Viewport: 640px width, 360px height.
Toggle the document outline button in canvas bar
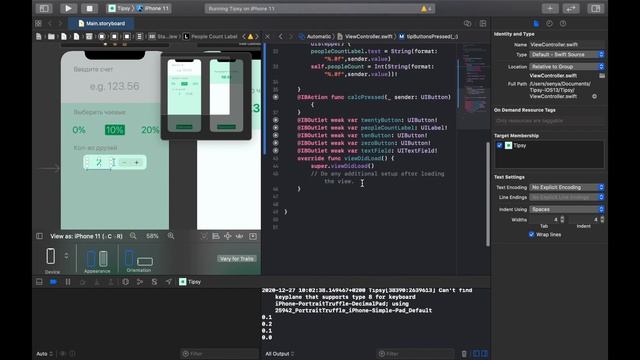[39, 236]
